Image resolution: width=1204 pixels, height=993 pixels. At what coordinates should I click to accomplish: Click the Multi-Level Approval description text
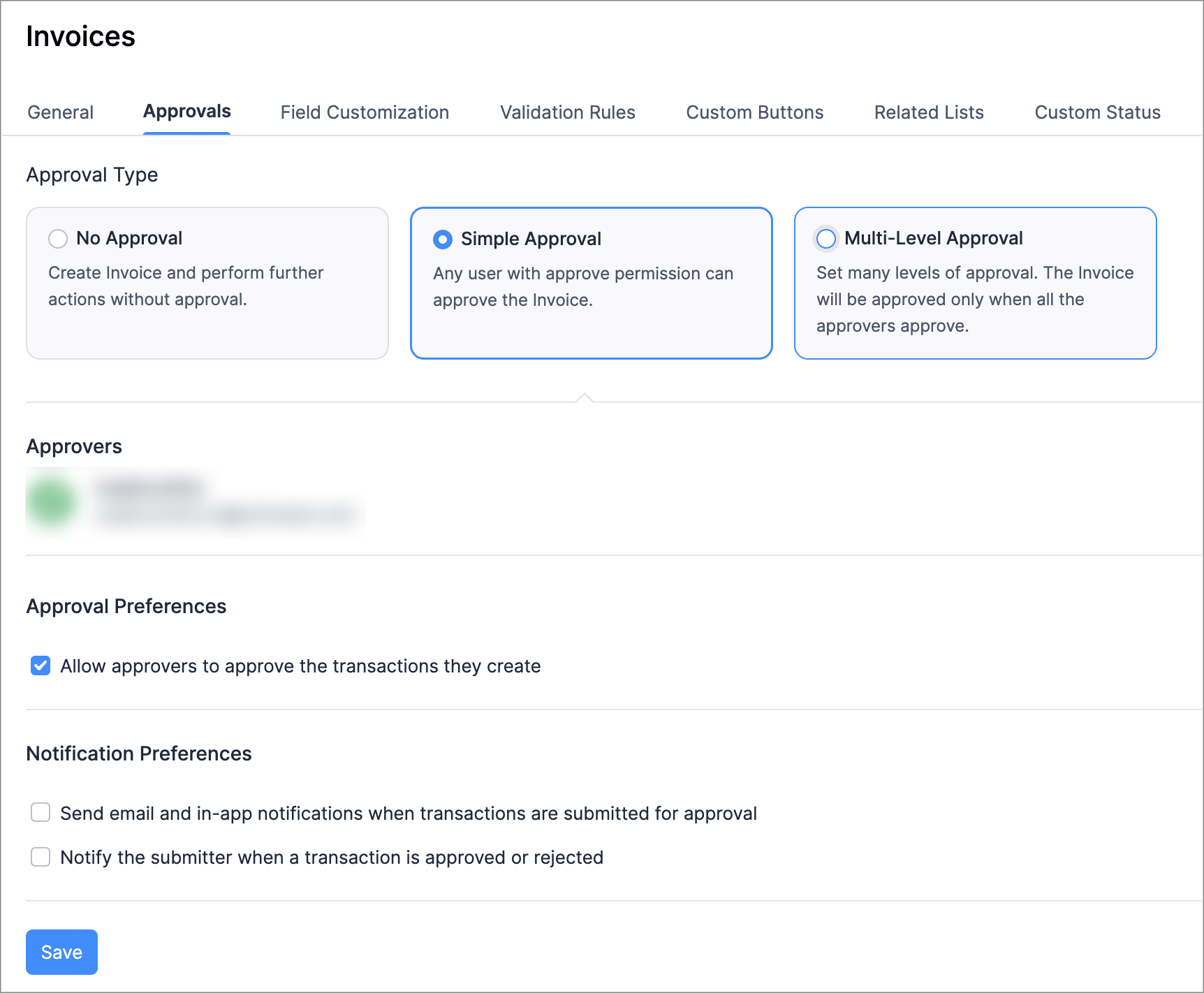(974, 300)
